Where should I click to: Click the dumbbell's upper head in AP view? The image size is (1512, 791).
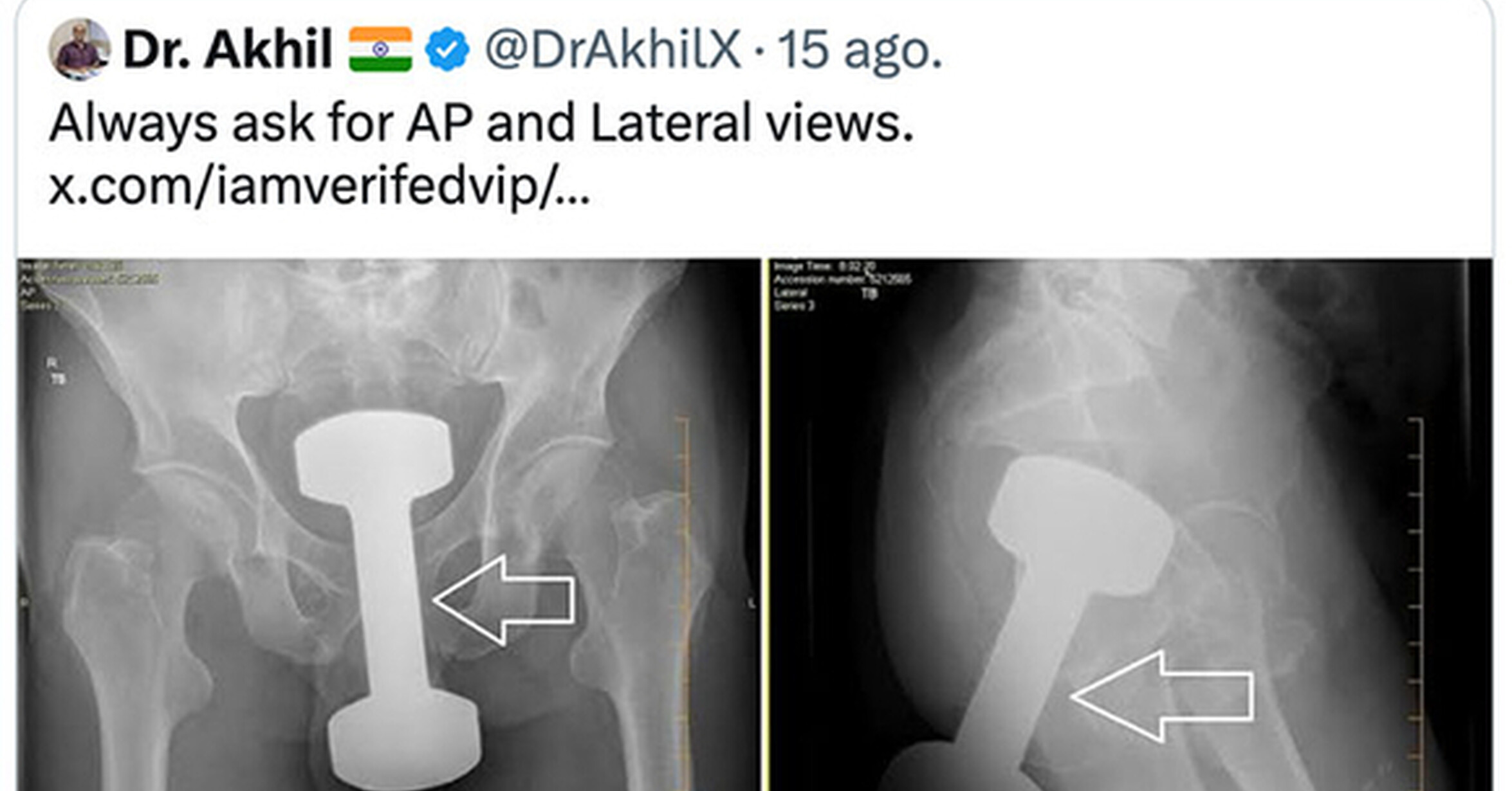click(374, 457)
